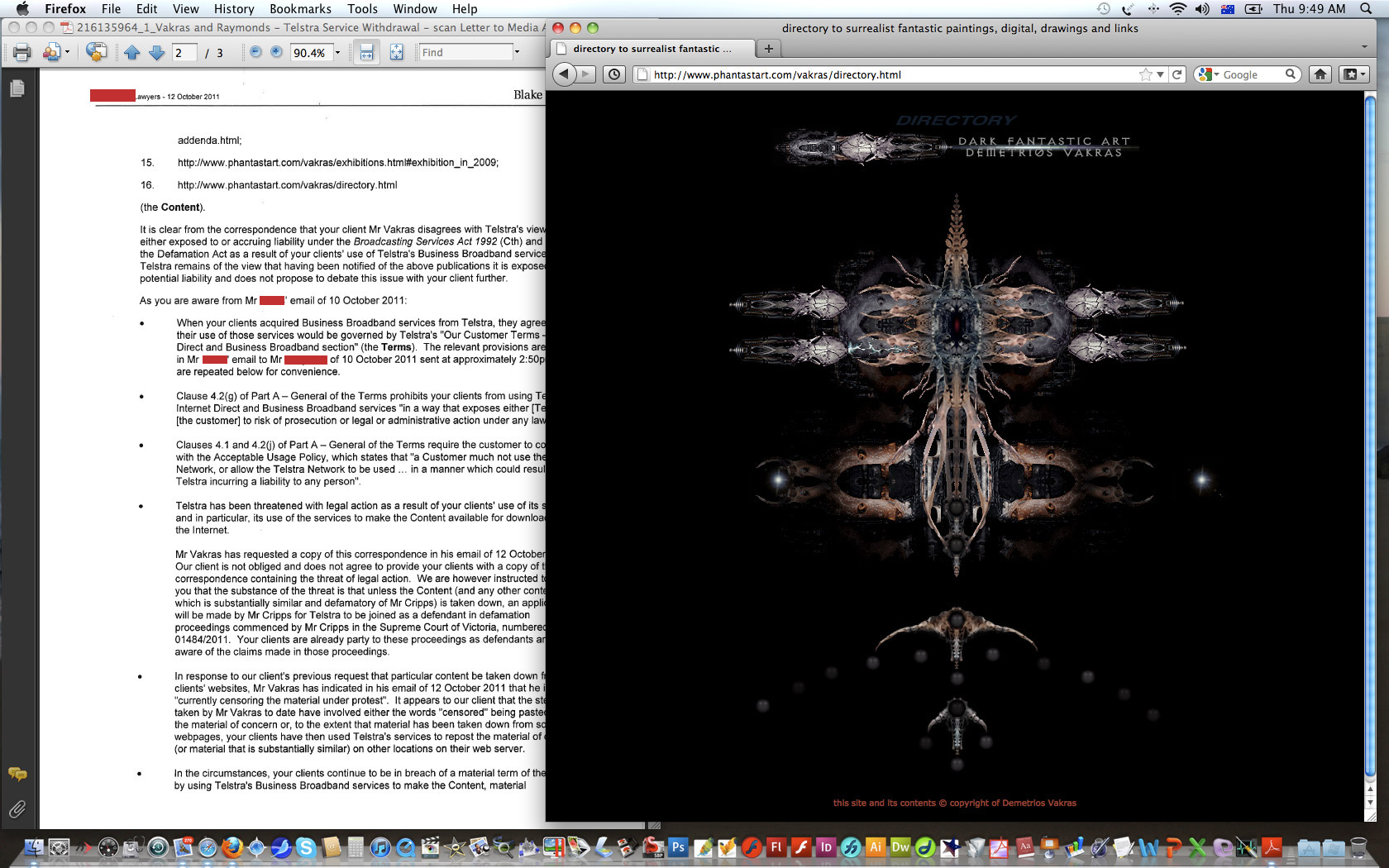Go back in Firefox browser

[x=564, y=74]
